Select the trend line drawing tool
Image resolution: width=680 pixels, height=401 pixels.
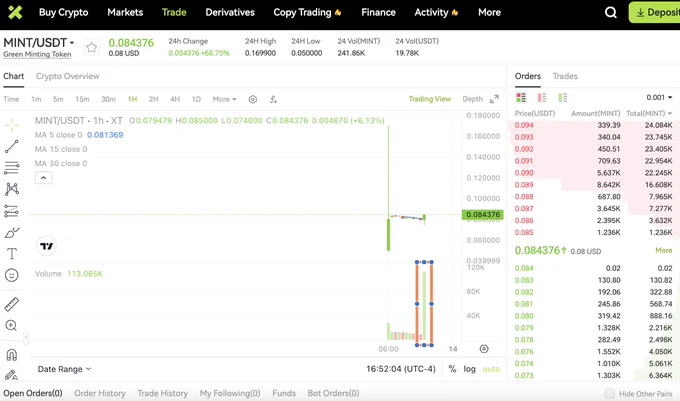point(12,147)
